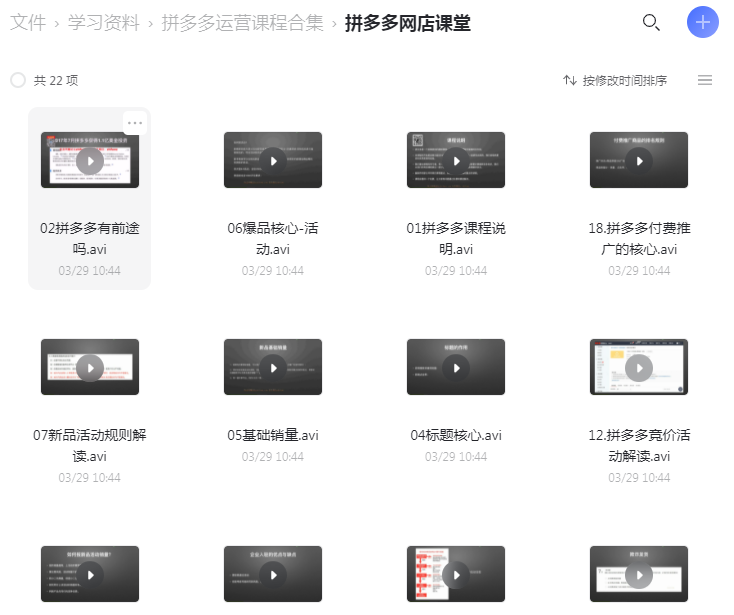The image size is (734, 615).
Task: Click the 06爆品核心-活动.avi file name label
Action: click(x=273, y=238)
